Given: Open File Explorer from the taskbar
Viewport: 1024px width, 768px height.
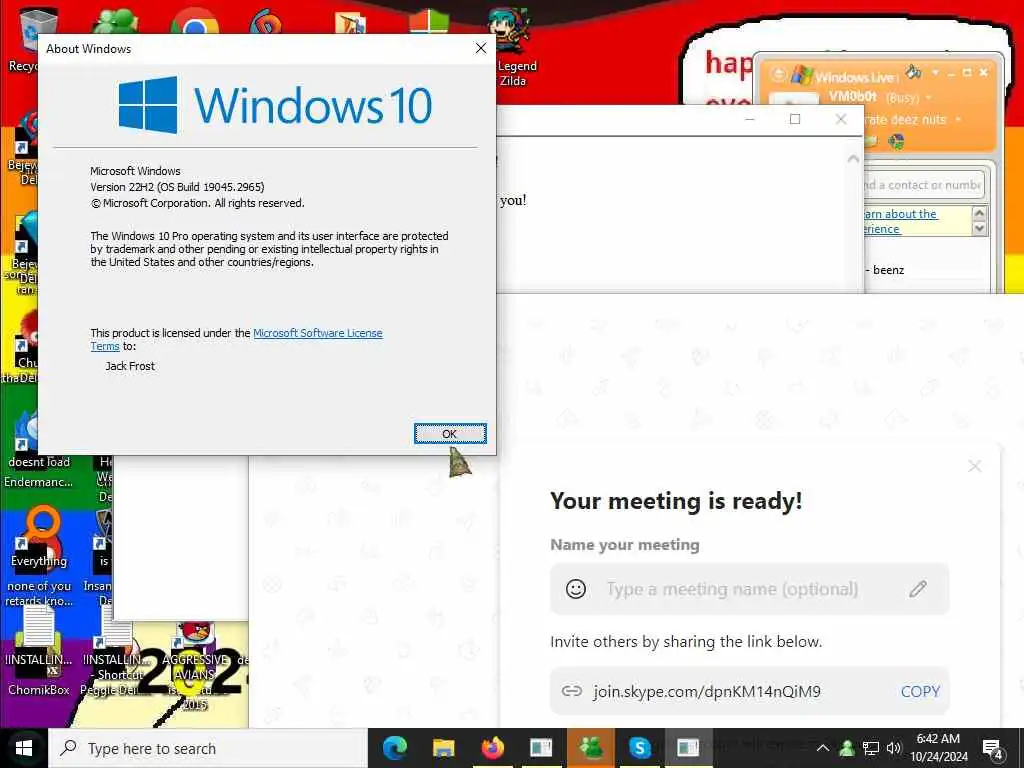Looking at the screenshot, I should [443, 748].
